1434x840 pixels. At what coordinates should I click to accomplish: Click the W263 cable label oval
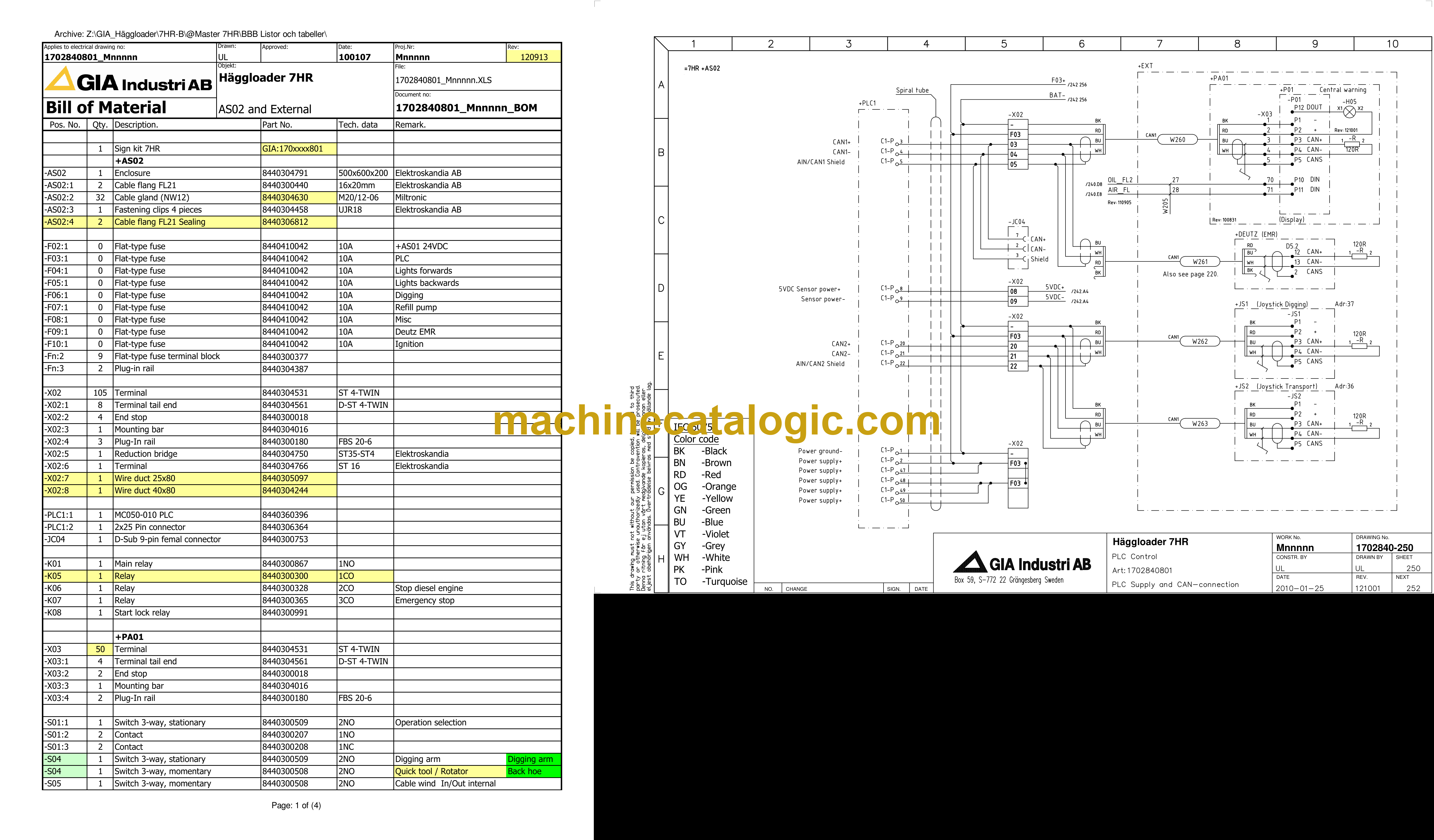pyautogui.click(x=1200, y=423)
